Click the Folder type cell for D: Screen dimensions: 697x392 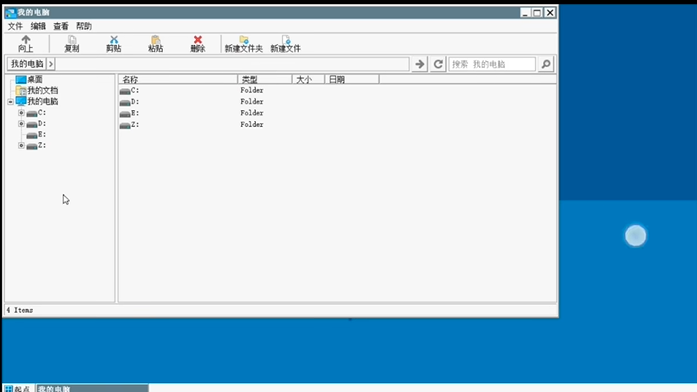click(x=252, y=102)
